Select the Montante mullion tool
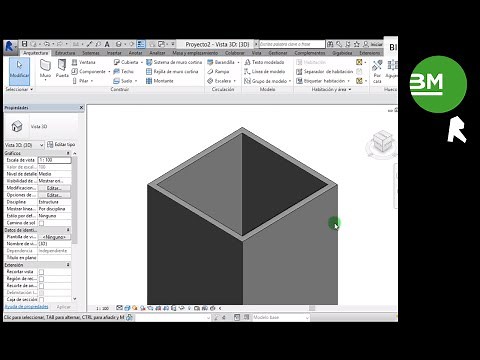 pyautogui.click(x=160, y=81)
